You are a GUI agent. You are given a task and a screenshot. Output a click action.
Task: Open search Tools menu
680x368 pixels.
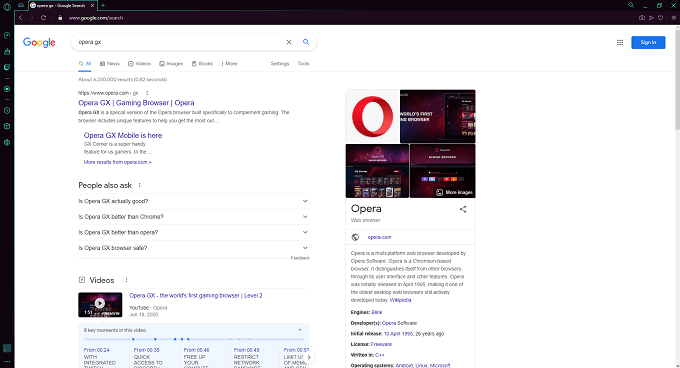point(303,64)
